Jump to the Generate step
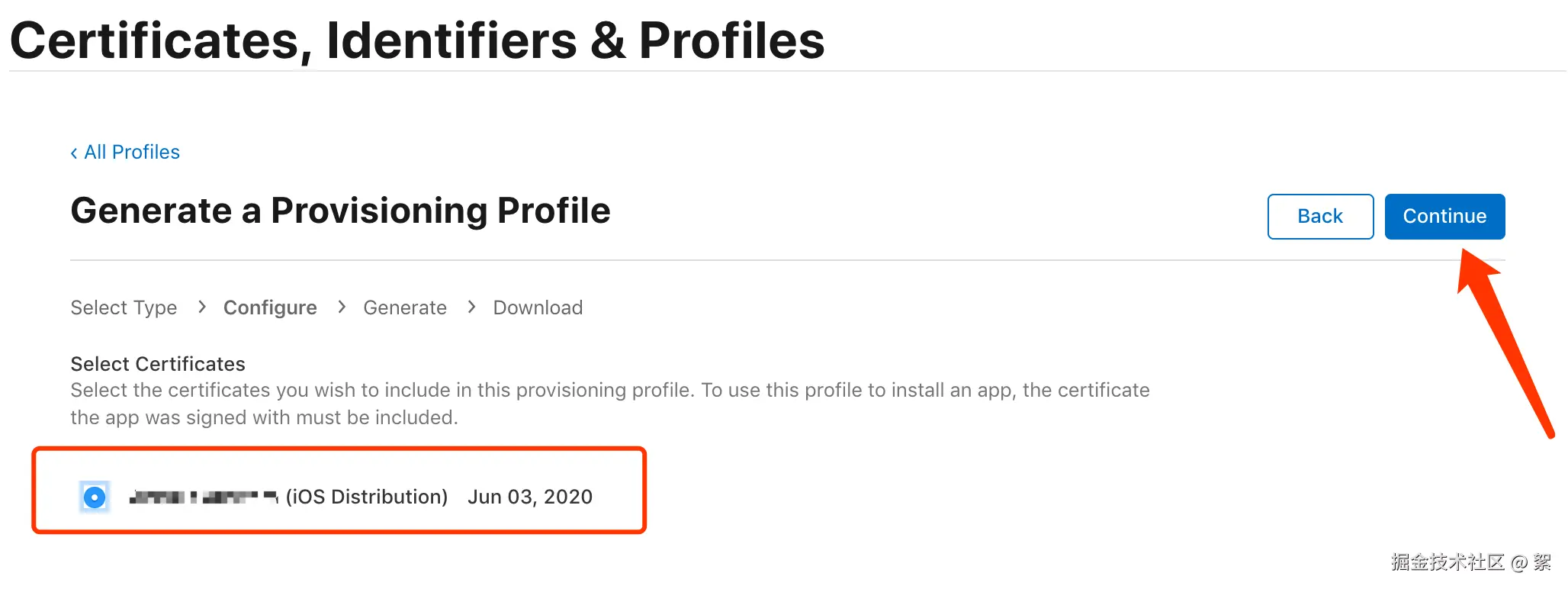1568x589 pixels. tap(405, 307)
